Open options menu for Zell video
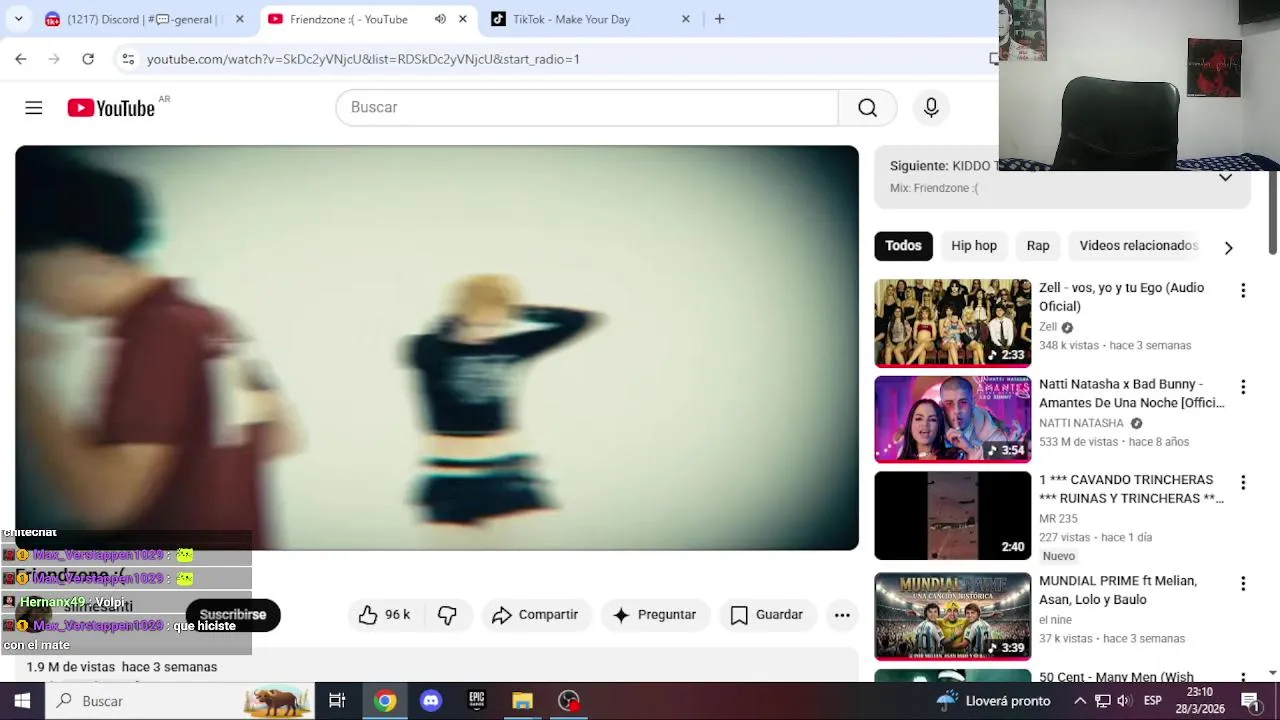The width and height of the screenshot is (1280, 720). pos(1243,291)
